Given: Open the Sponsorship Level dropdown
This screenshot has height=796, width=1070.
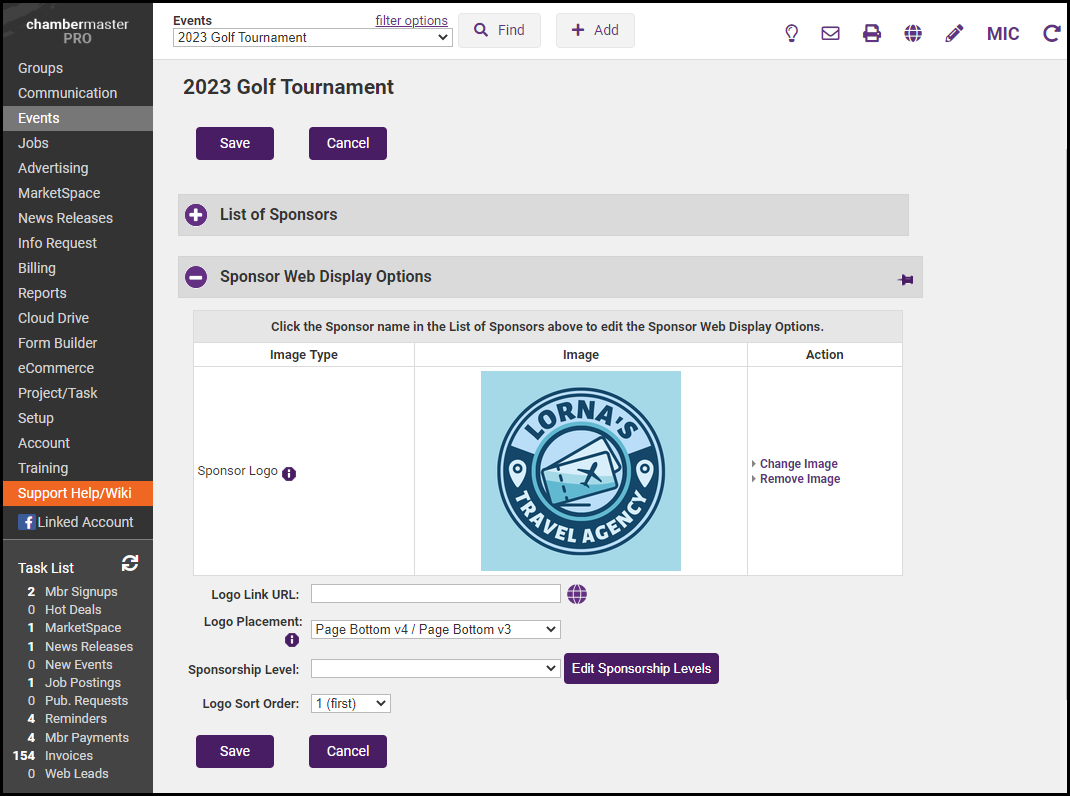Looking at the screenshot, I should tap(436, 668).
